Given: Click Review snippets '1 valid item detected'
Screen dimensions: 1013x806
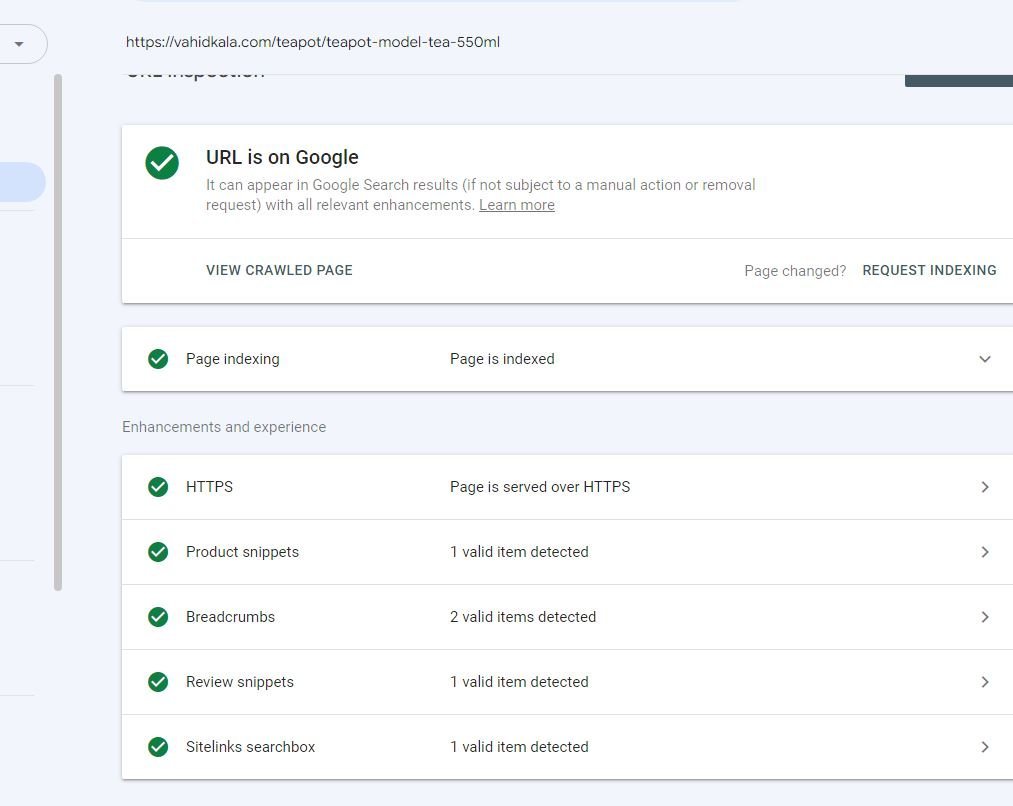Looking at the screenshot, I should pos(519,682).
